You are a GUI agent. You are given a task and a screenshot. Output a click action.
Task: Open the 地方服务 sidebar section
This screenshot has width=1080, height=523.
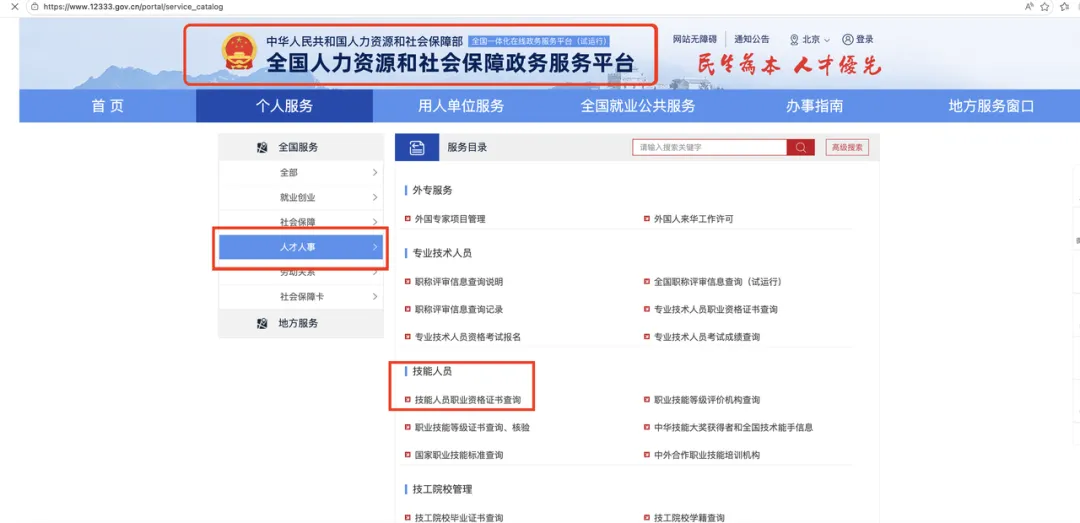click(x=301, y=323)
